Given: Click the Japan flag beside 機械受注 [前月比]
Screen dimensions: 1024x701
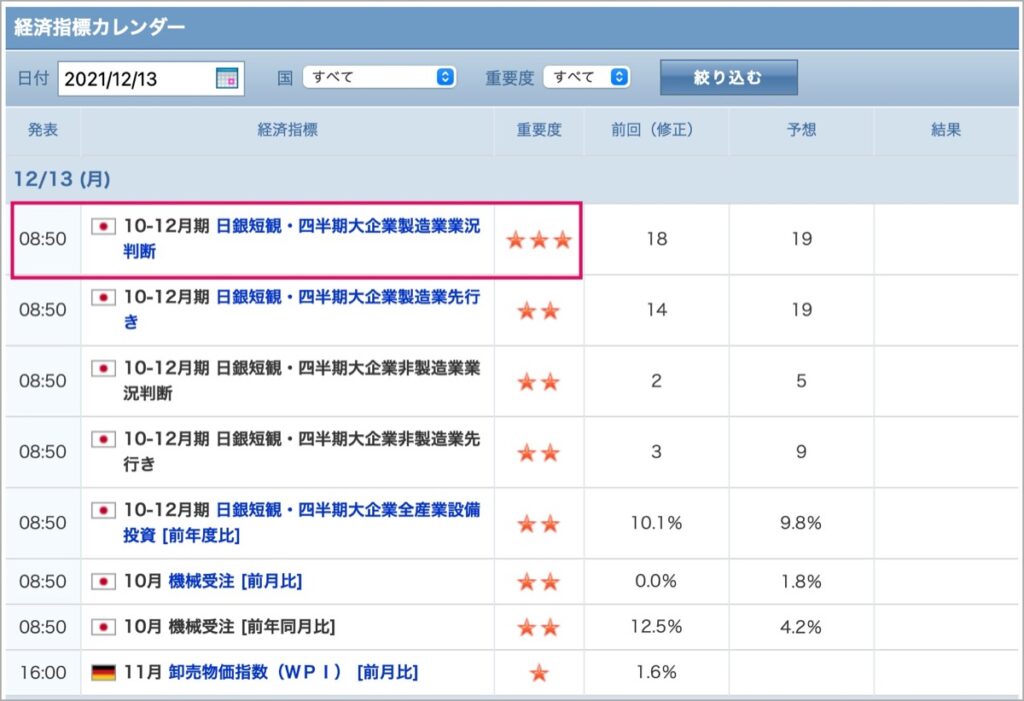Looking at the screenshot, I should (x=103, y=581).
